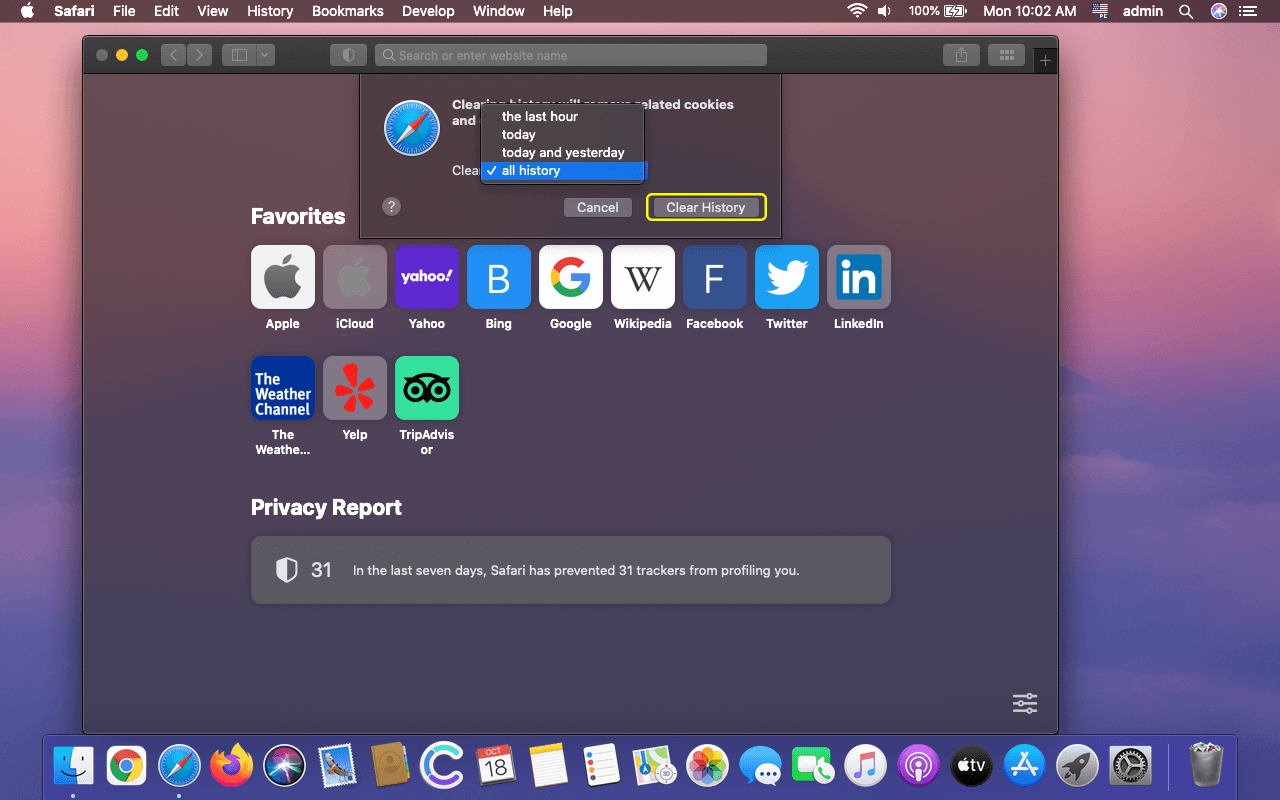Show the tab overview grid

(1006, 55)
